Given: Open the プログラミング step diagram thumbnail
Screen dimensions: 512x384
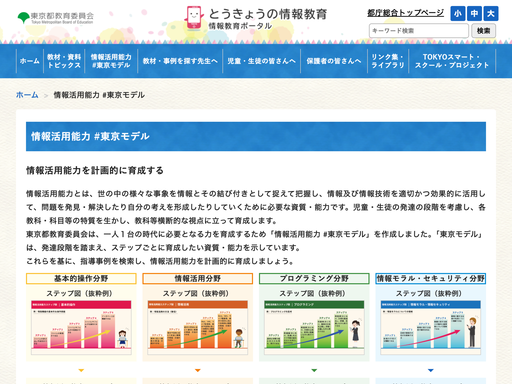Looking at the screenshot, I should click(314, 327).
